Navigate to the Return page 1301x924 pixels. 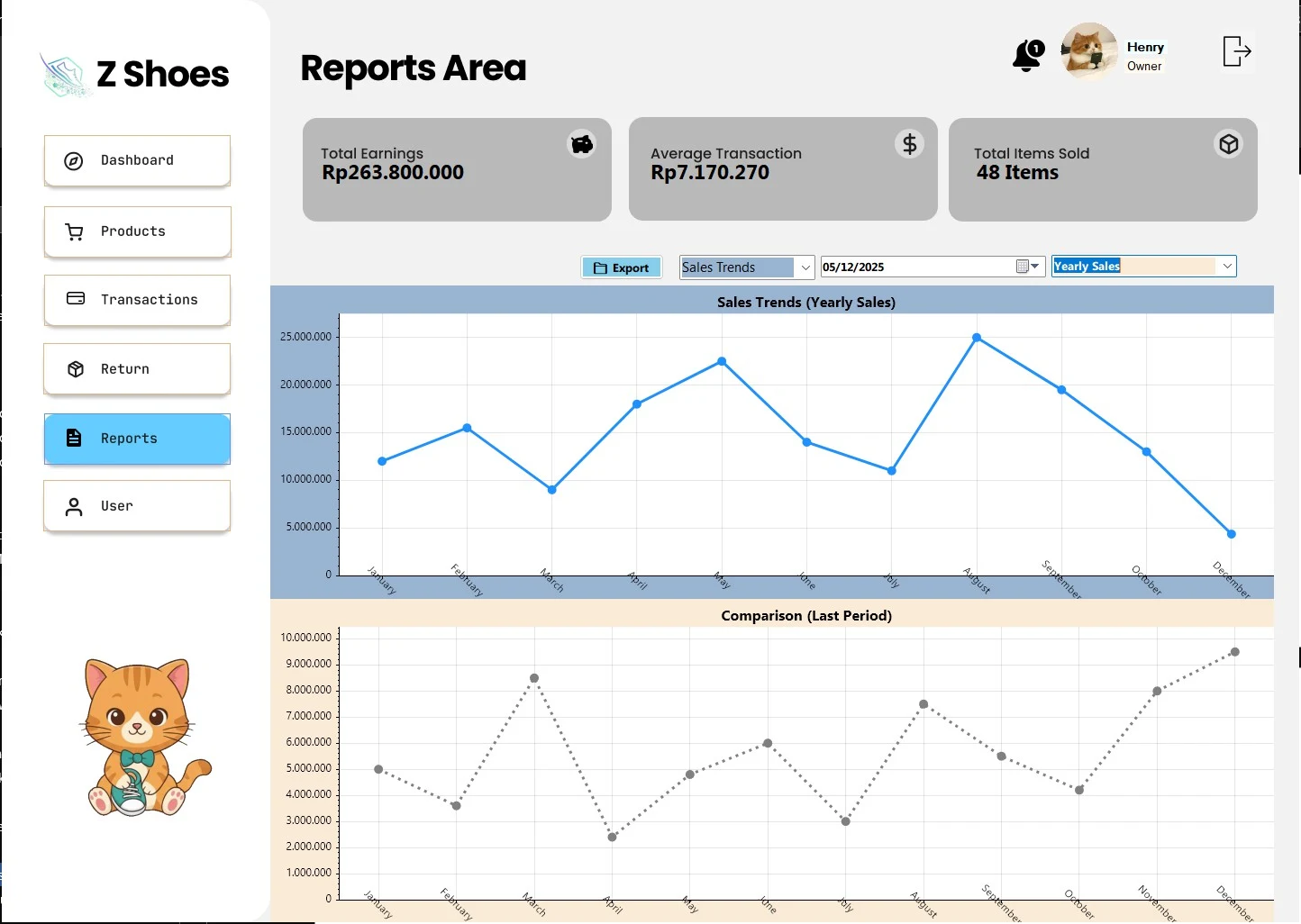click(137, 369)
